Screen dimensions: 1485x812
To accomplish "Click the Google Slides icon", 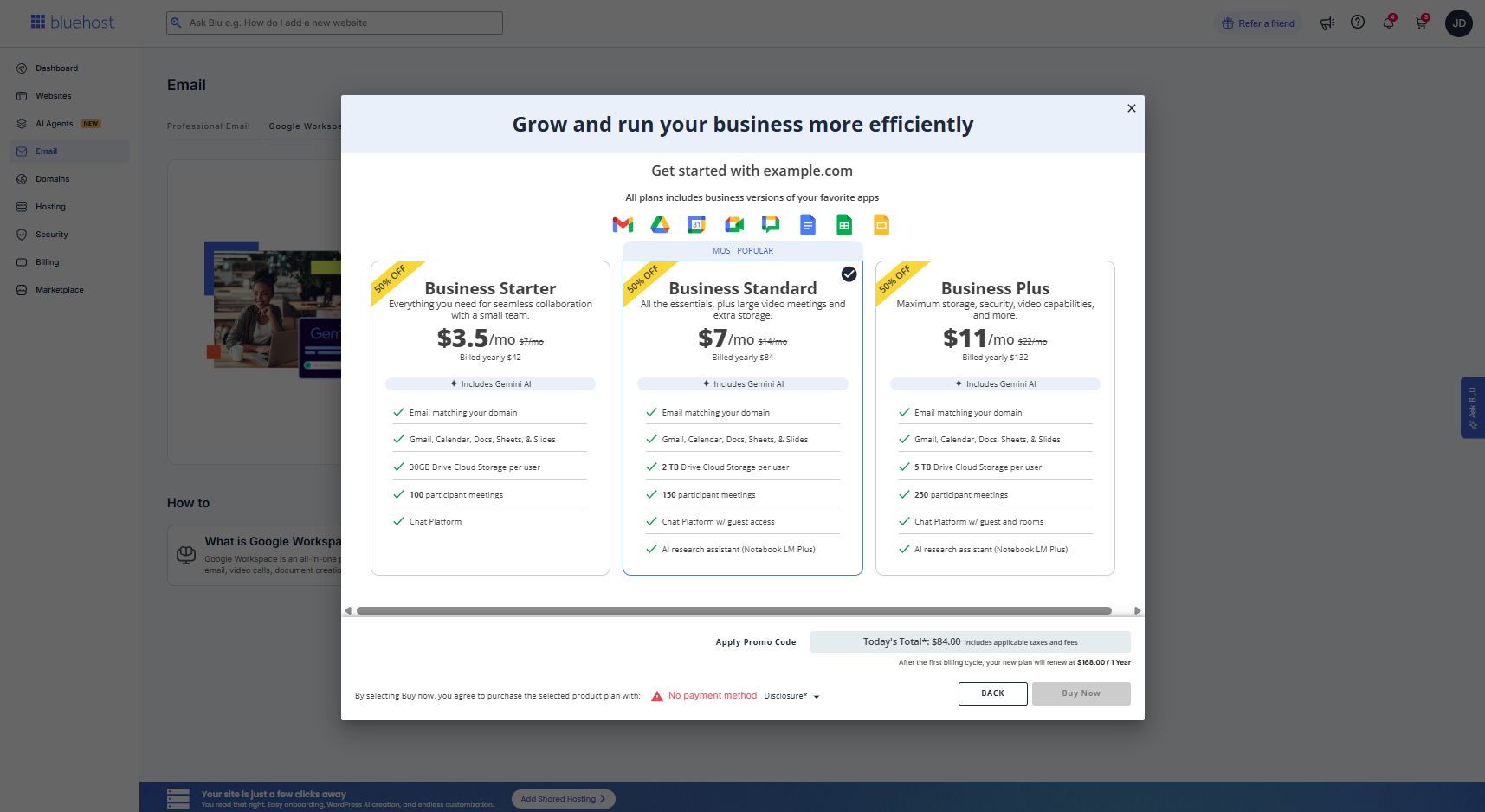I will point(881,225).
